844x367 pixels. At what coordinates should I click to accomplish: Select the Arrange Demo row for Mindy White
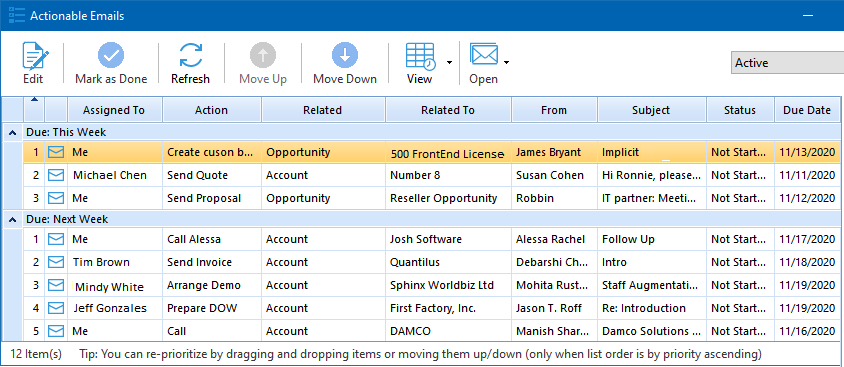(431, 285)
